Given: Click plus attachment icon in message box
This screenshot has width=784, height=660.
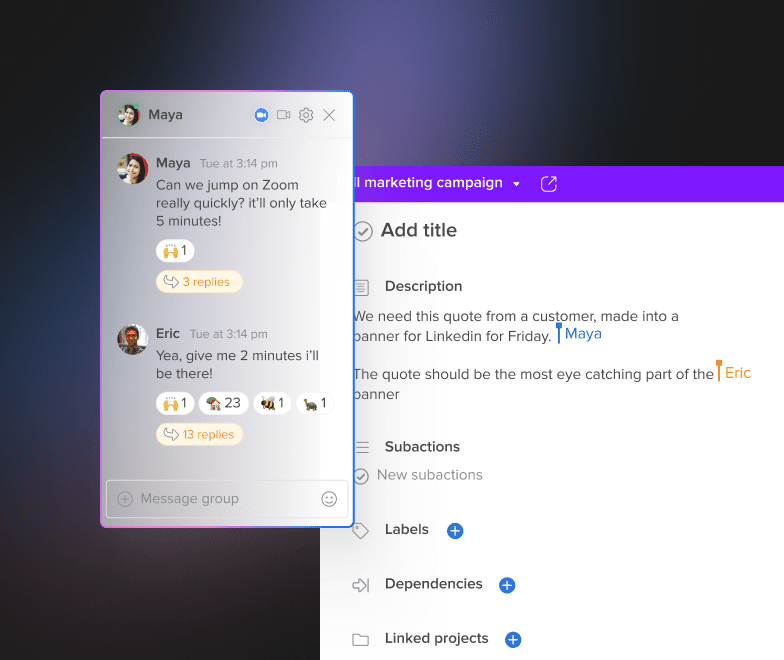Looking at the screenshot, I should pos(125,499).
